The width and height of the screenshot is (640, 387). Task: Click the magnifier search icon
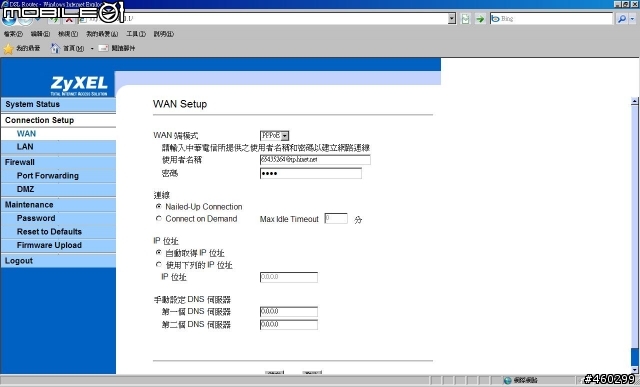point(622,18)
